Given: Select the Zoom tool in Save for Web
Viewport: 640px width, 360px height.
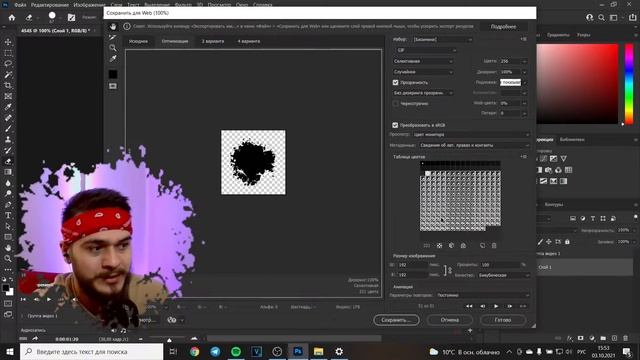Looking at the screenshot, I should click(x=113, y=48).
